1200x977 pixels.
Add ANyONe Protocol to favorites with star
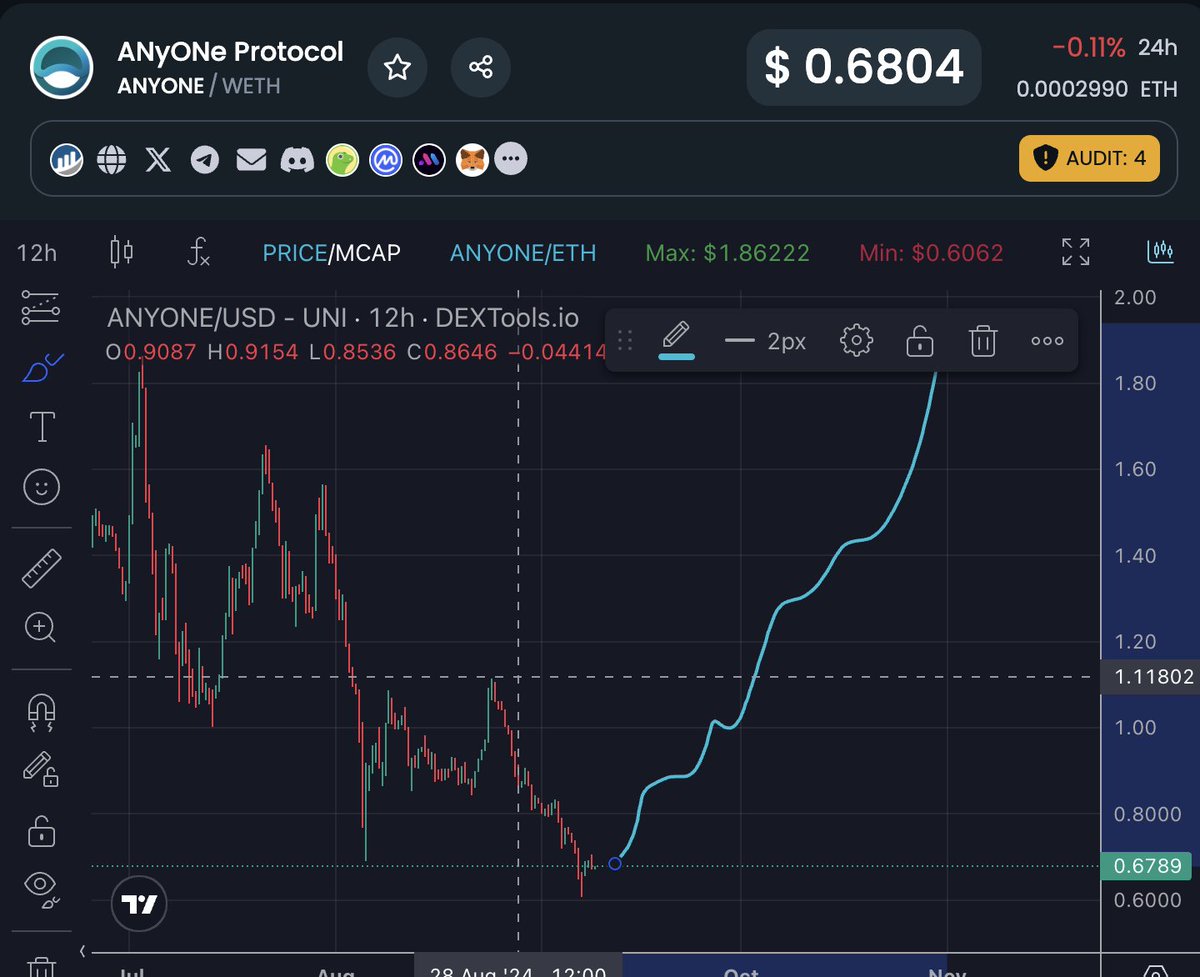point(398,68)
